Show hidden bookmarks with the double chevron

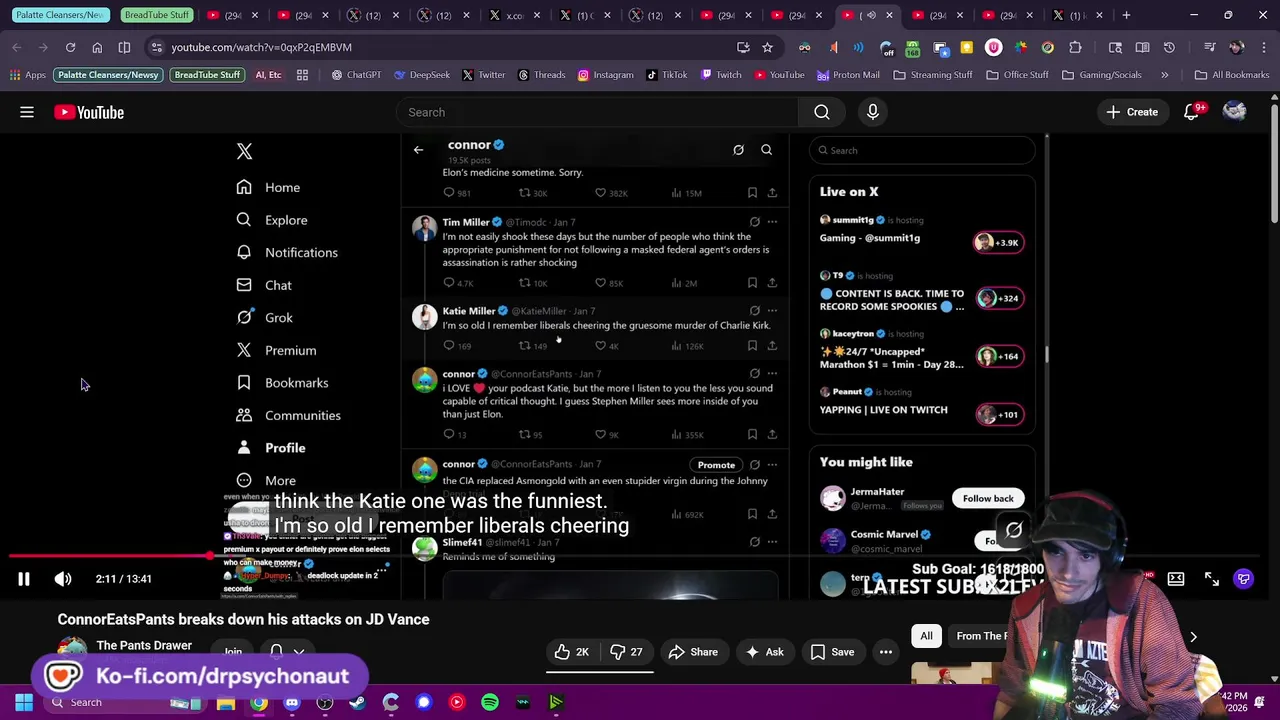click(x=1165, y=75)
